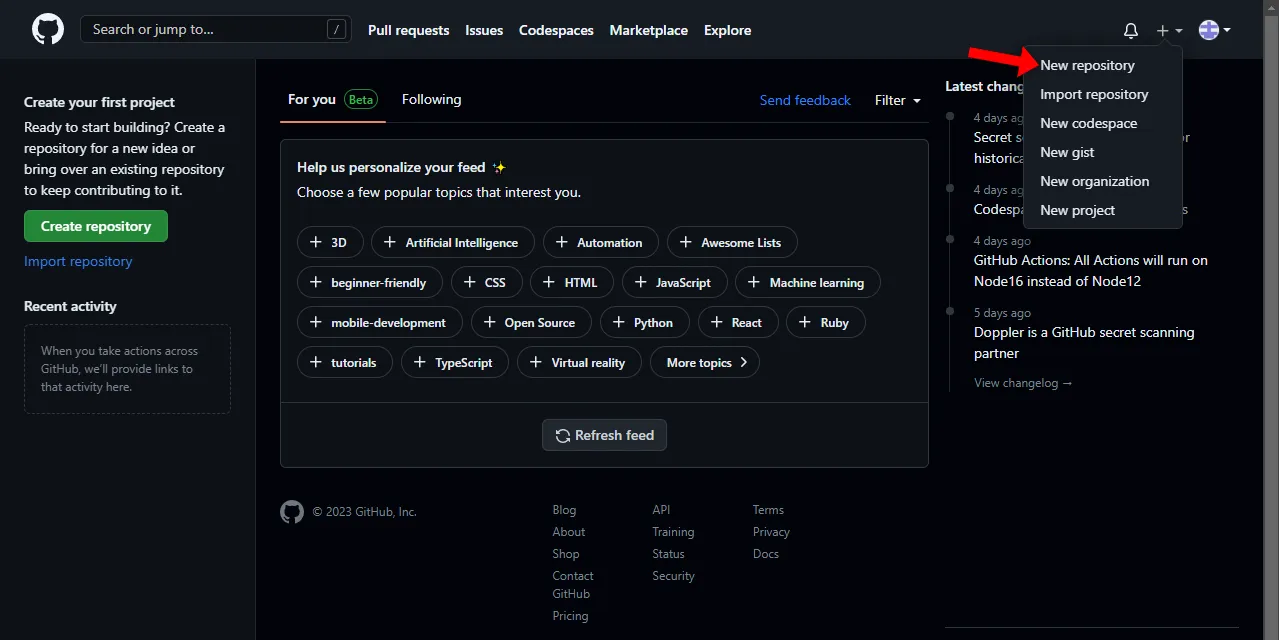Open Doppler secret scanning partner entry
Image resolution: width=1279 pixels, height=640 pixels.
(x=1084, y=343)
